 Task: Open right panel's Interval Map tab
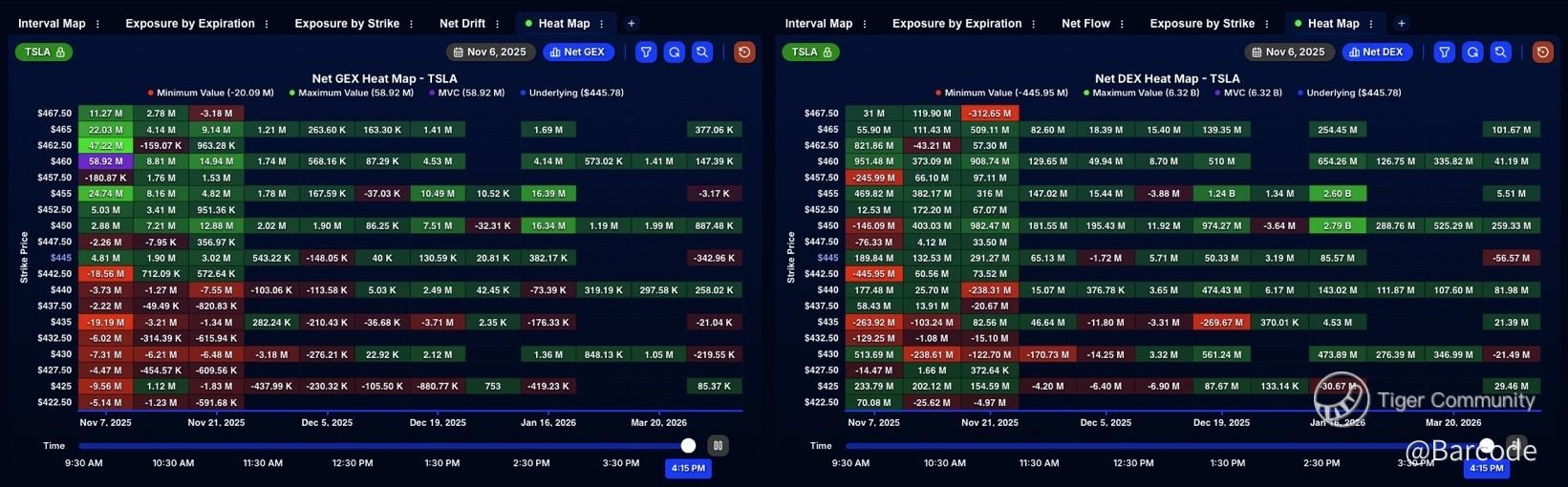tap(819, 24)
